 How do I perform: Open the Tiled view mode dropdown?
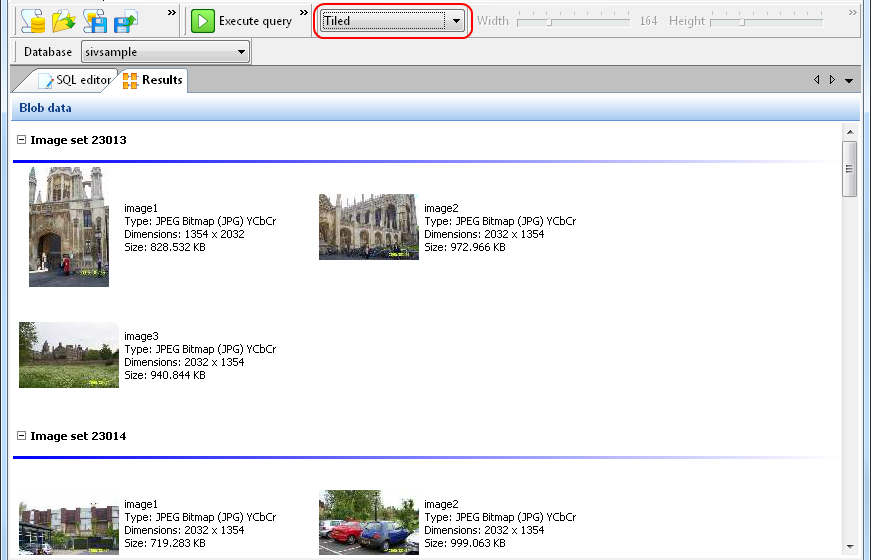point(456,21)
